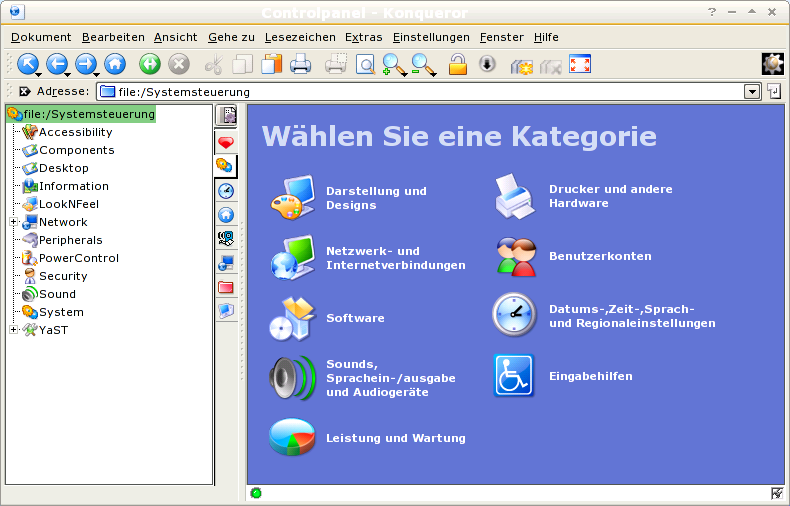Open Find with the magnifier page icon

coord(365,65)
